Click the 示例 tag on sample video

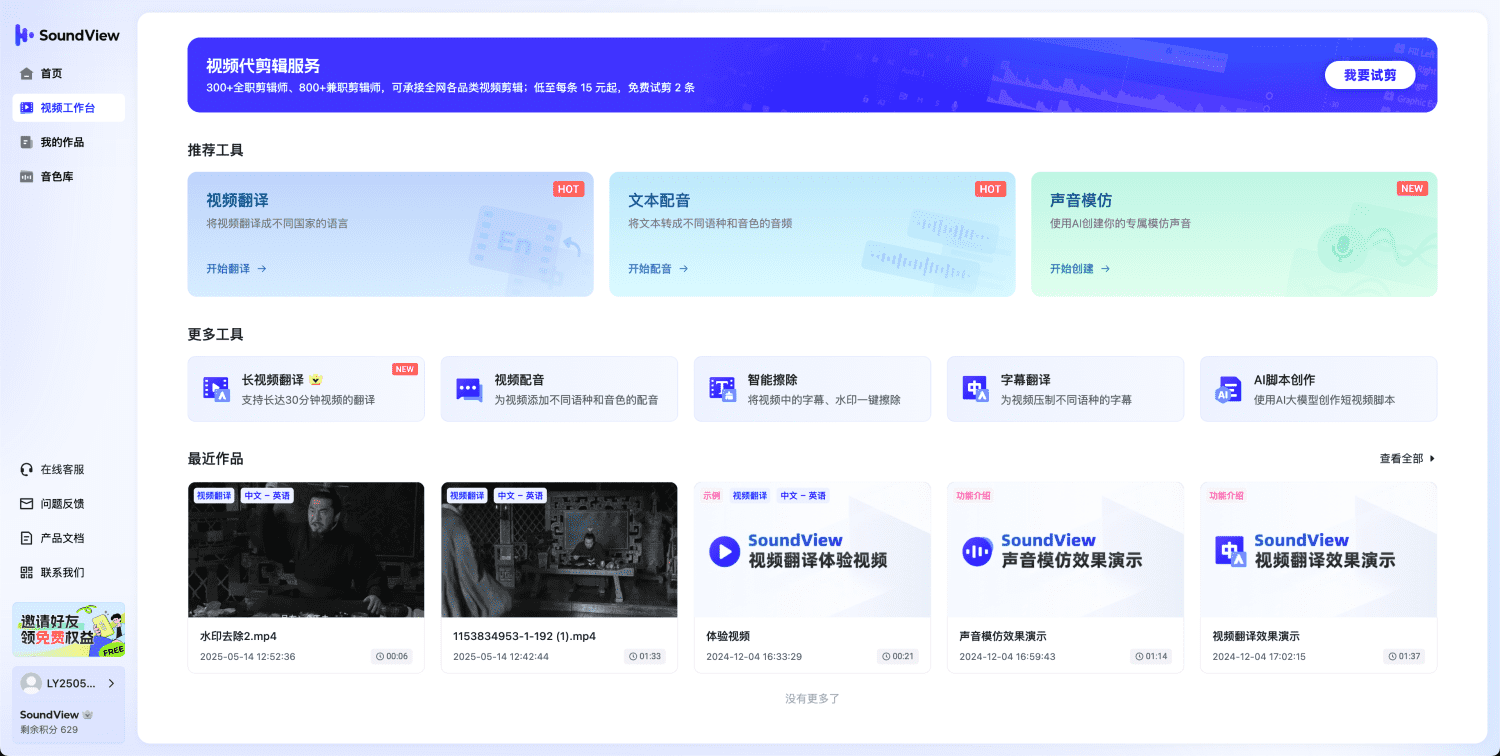711,496
